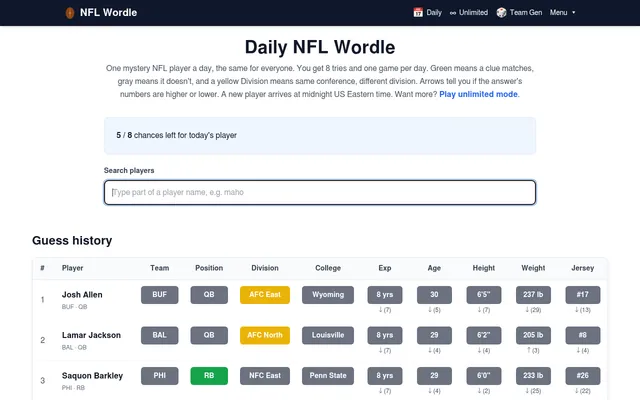Viewport: 640px width, 400px height.
Task: Click the football logo icon
Action: [x=70, y=13]
